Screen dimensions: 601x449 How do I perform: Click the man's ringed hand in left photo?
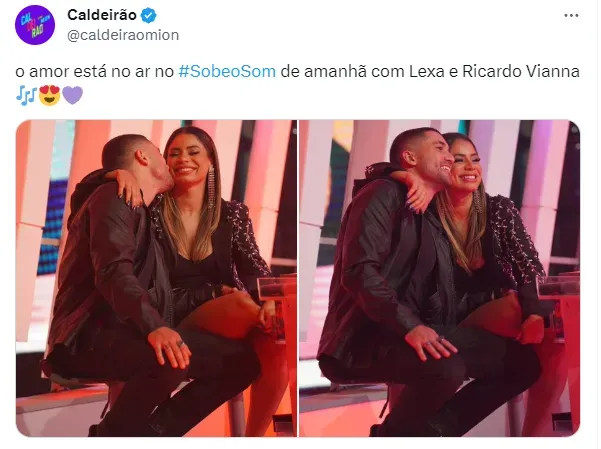(x=170, y=346)
